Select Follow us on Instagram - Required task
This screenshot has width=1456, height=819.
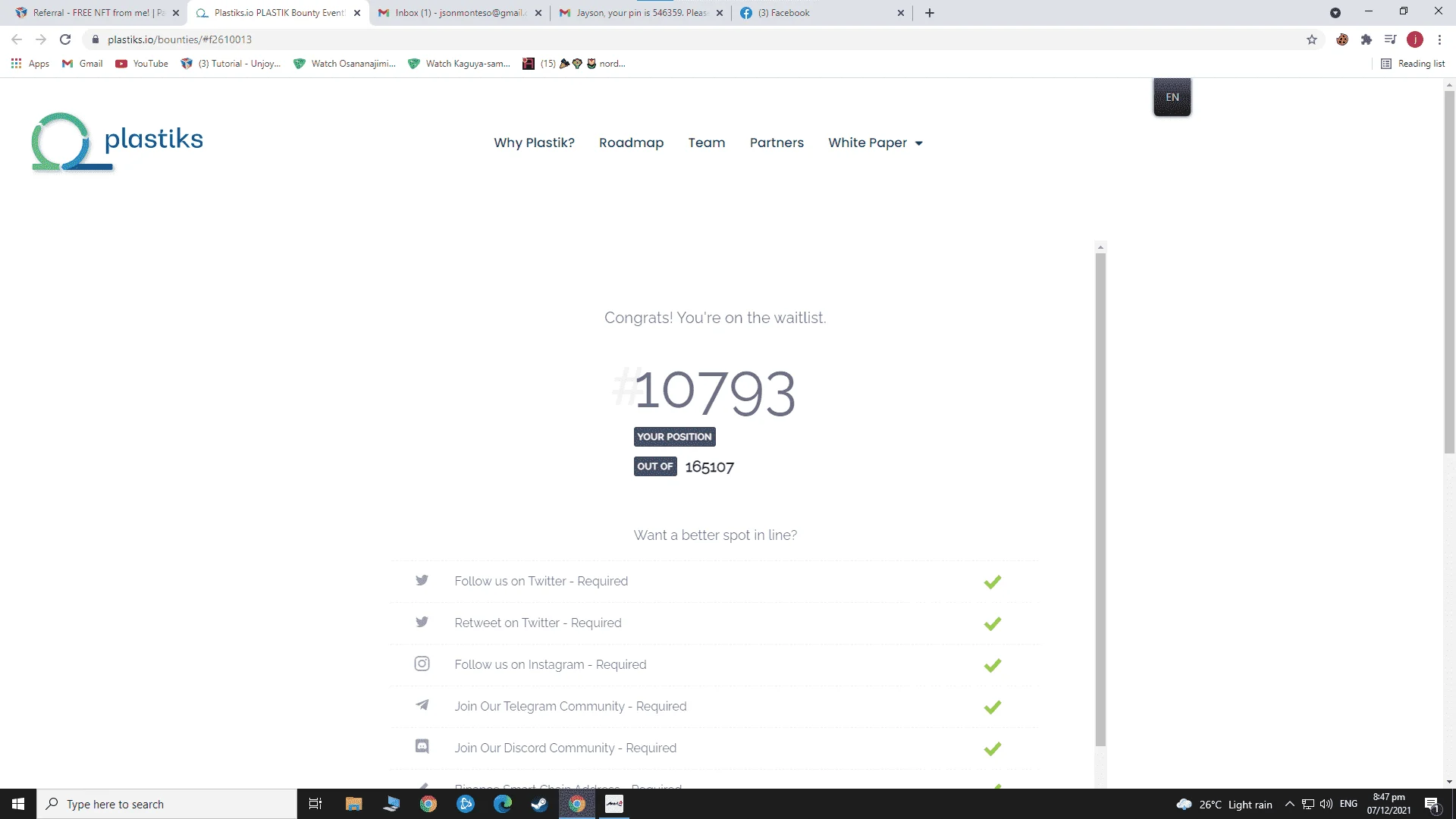pos(714,665)
